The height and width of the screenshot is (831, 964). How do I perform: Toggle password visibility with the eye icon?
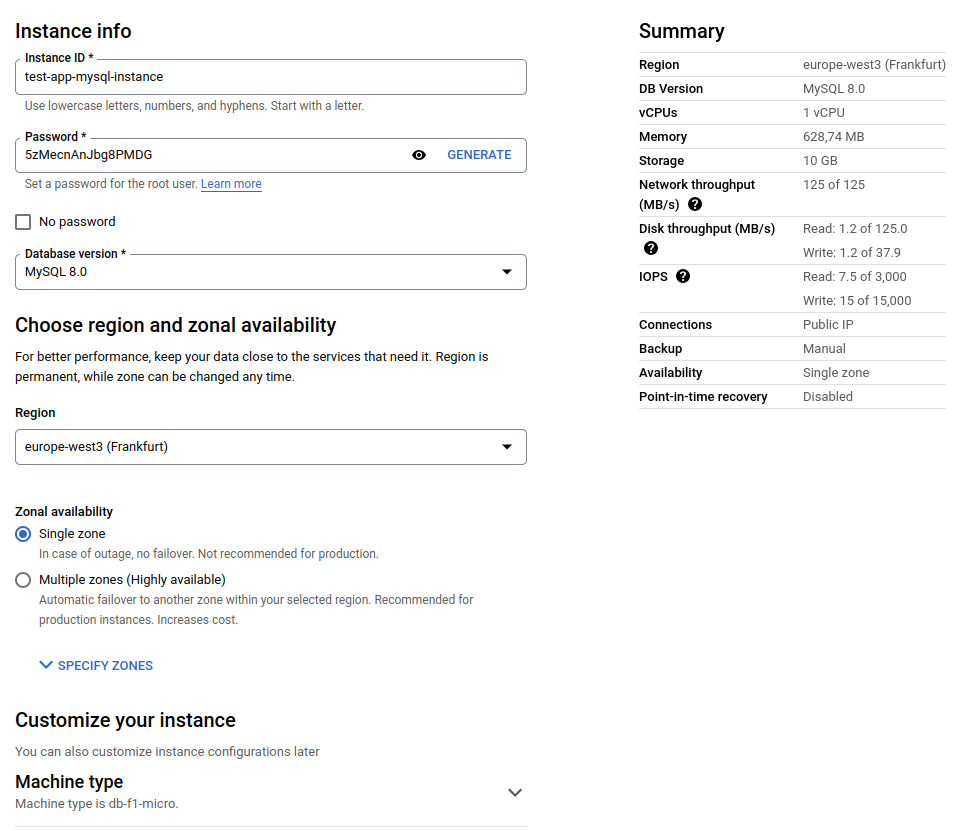coord(419,155)
